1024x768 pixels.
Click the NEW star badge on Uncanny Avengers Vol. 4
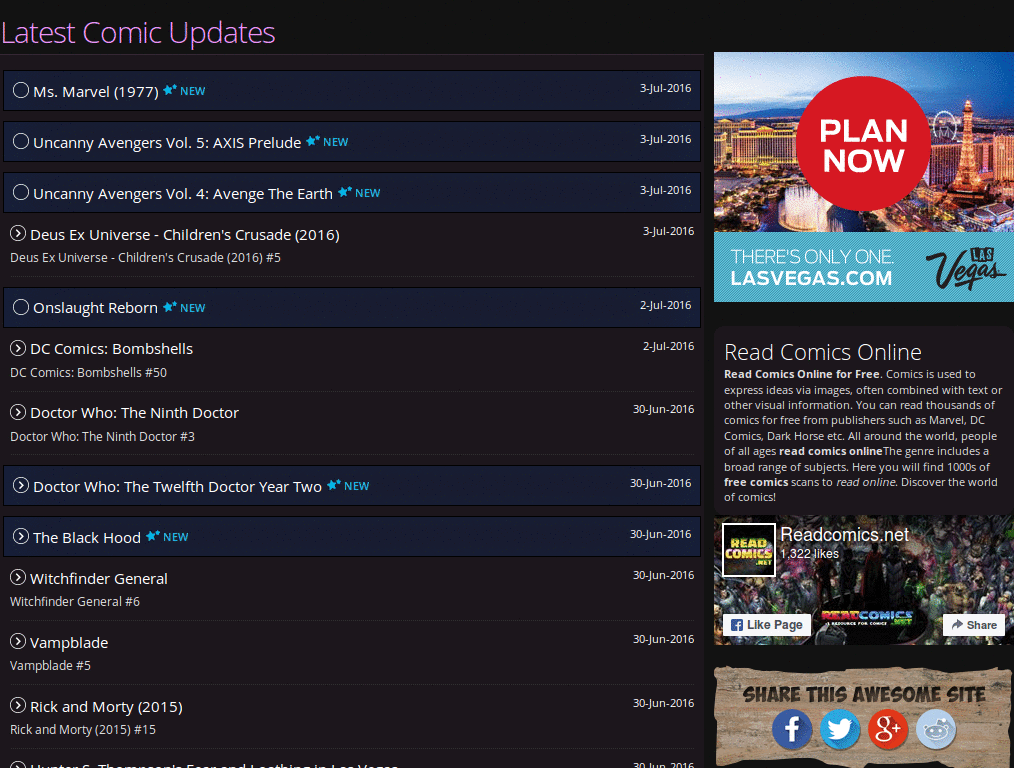(359, 193)
